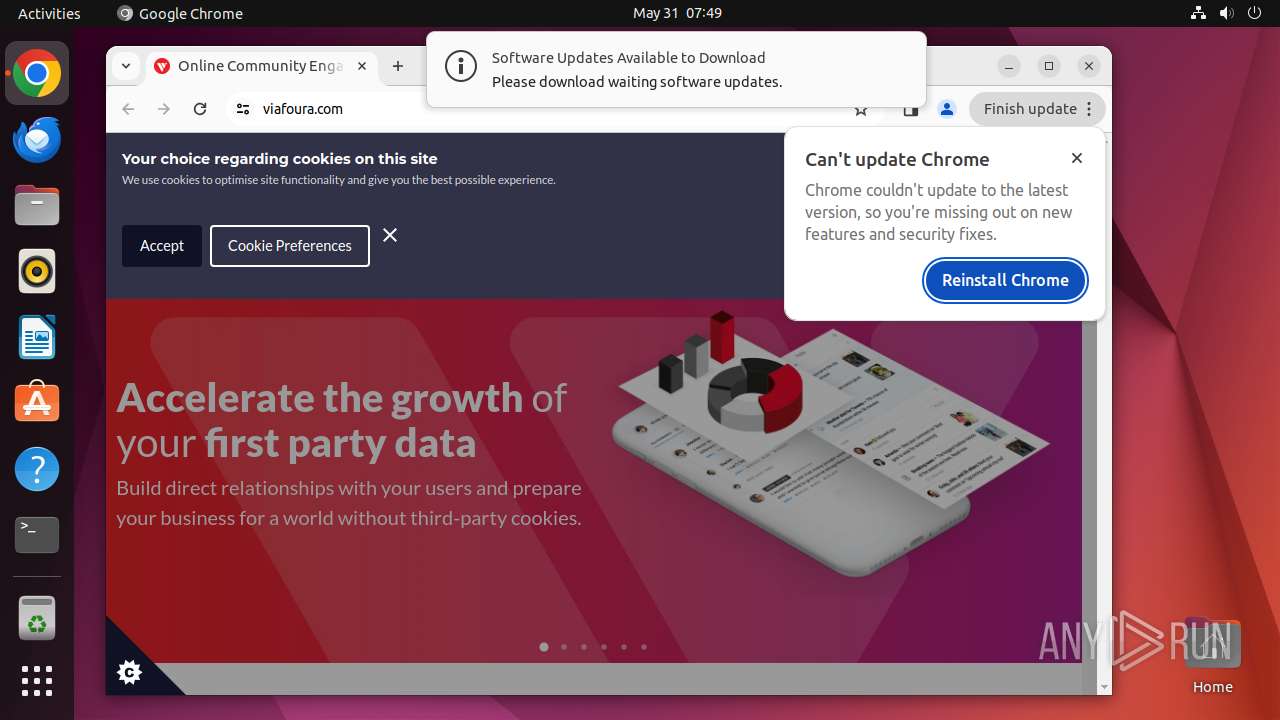Screen dimensions: 1280x720
Task: Launch Terminal from the dock
Action: pyautogui.click(x=37, y=535)
